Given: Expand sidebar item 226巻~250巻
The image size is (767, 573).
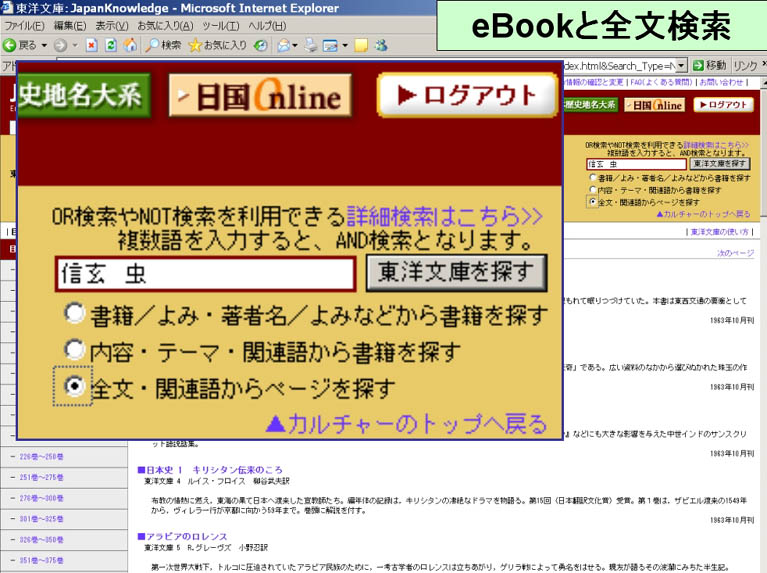Looking at the screenshot, I should (x=41, y=457).
